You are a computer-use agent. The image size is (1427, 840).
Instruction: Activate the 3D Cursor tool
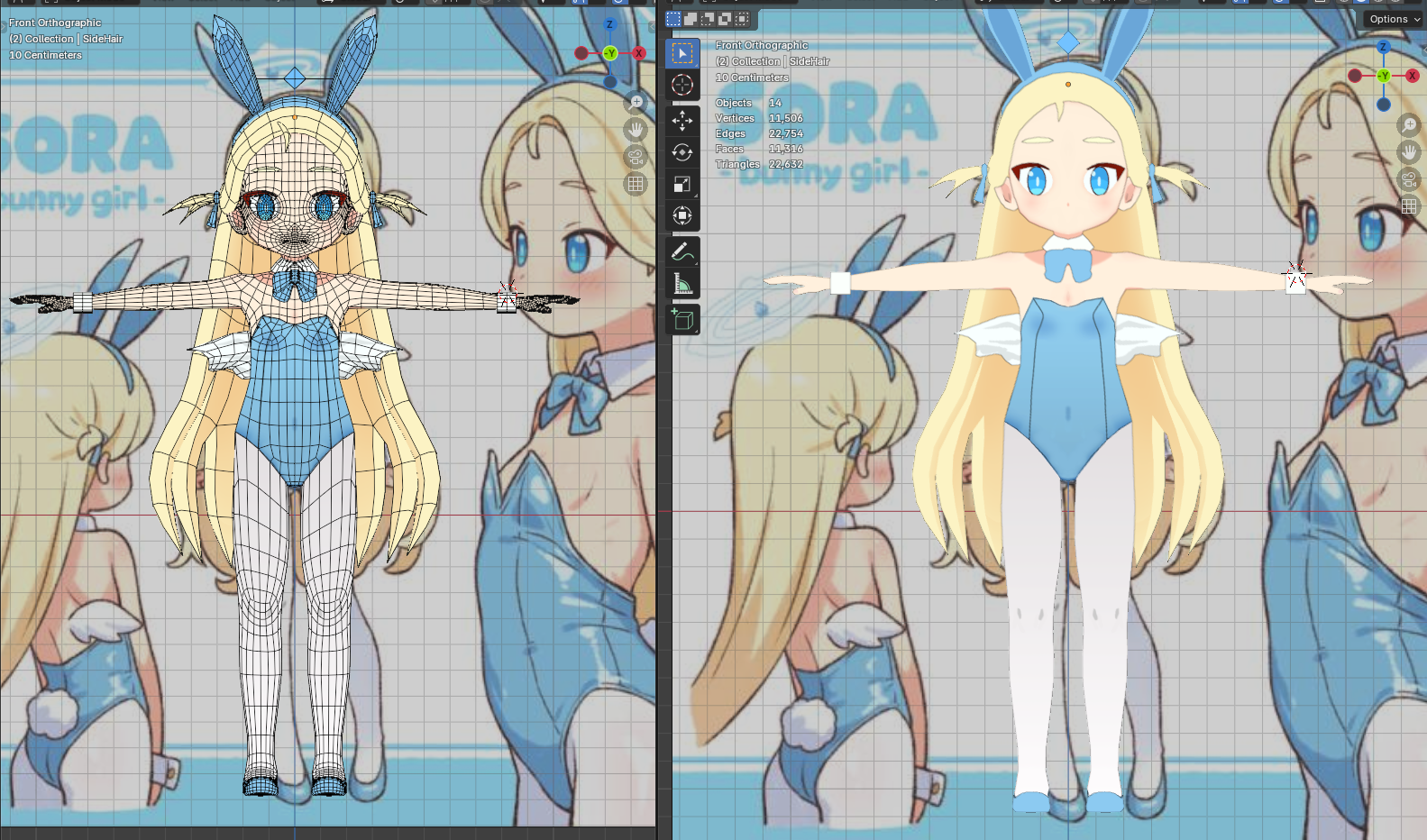coord(682,86)
